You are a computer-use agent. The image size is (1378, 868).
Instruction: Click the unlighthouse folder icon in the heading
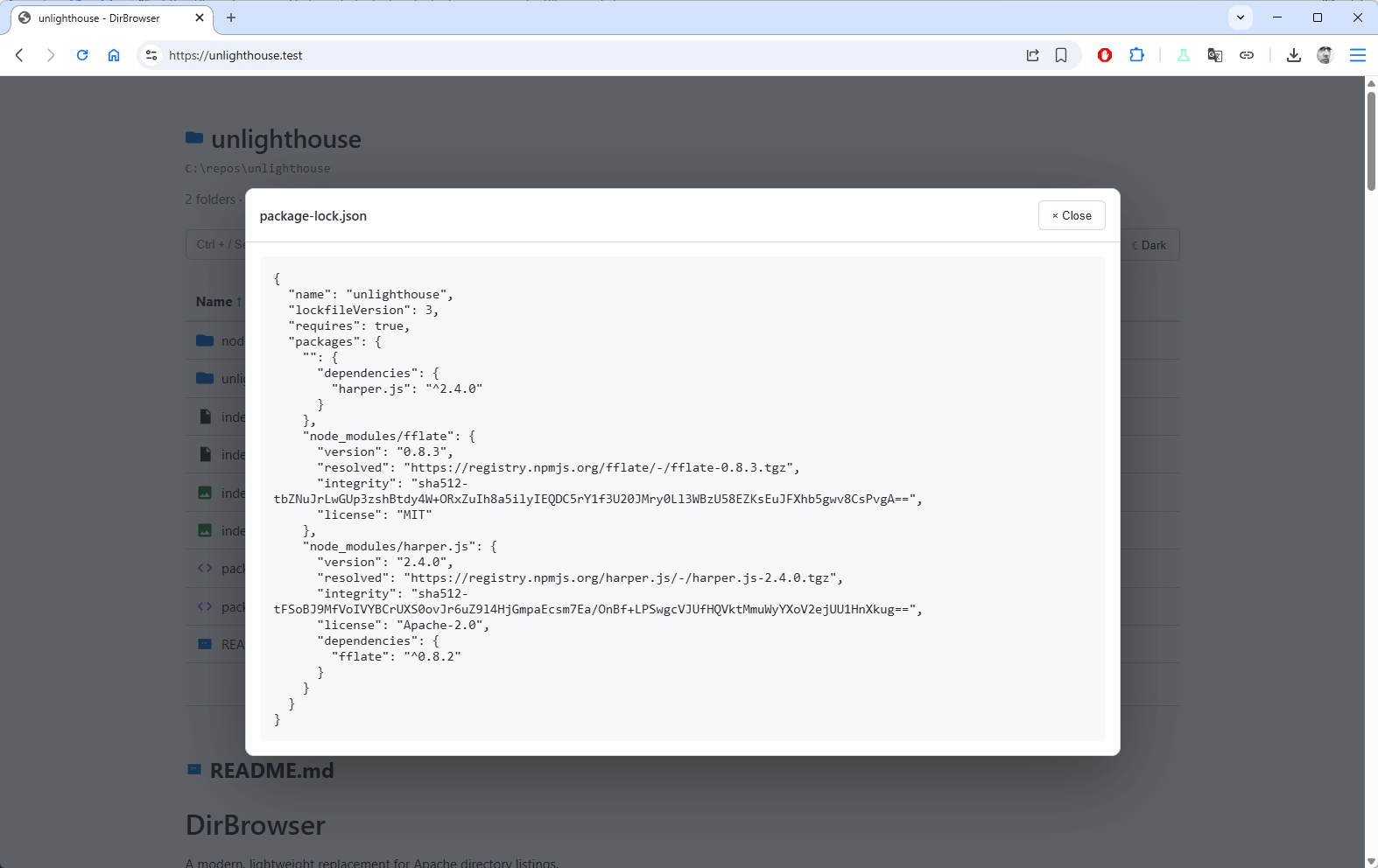194,138
